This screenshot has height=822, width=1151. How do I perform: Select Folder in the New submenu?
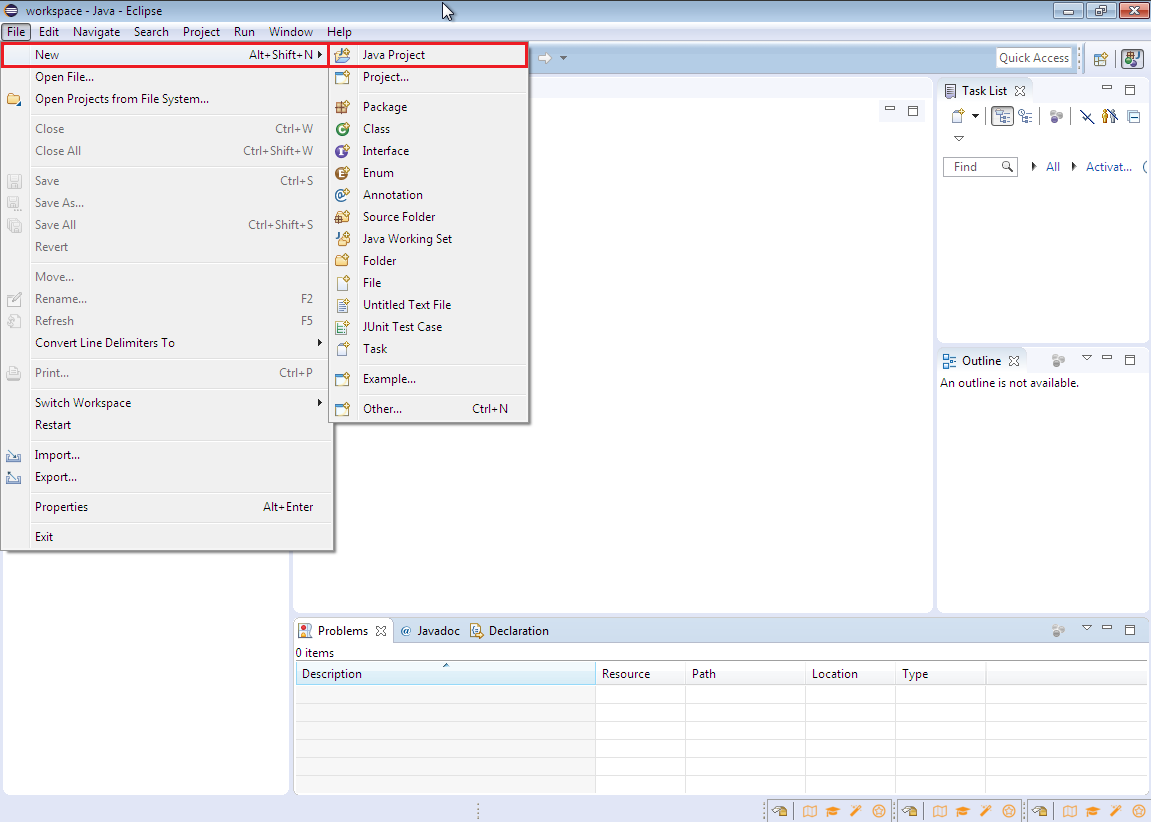429,261
